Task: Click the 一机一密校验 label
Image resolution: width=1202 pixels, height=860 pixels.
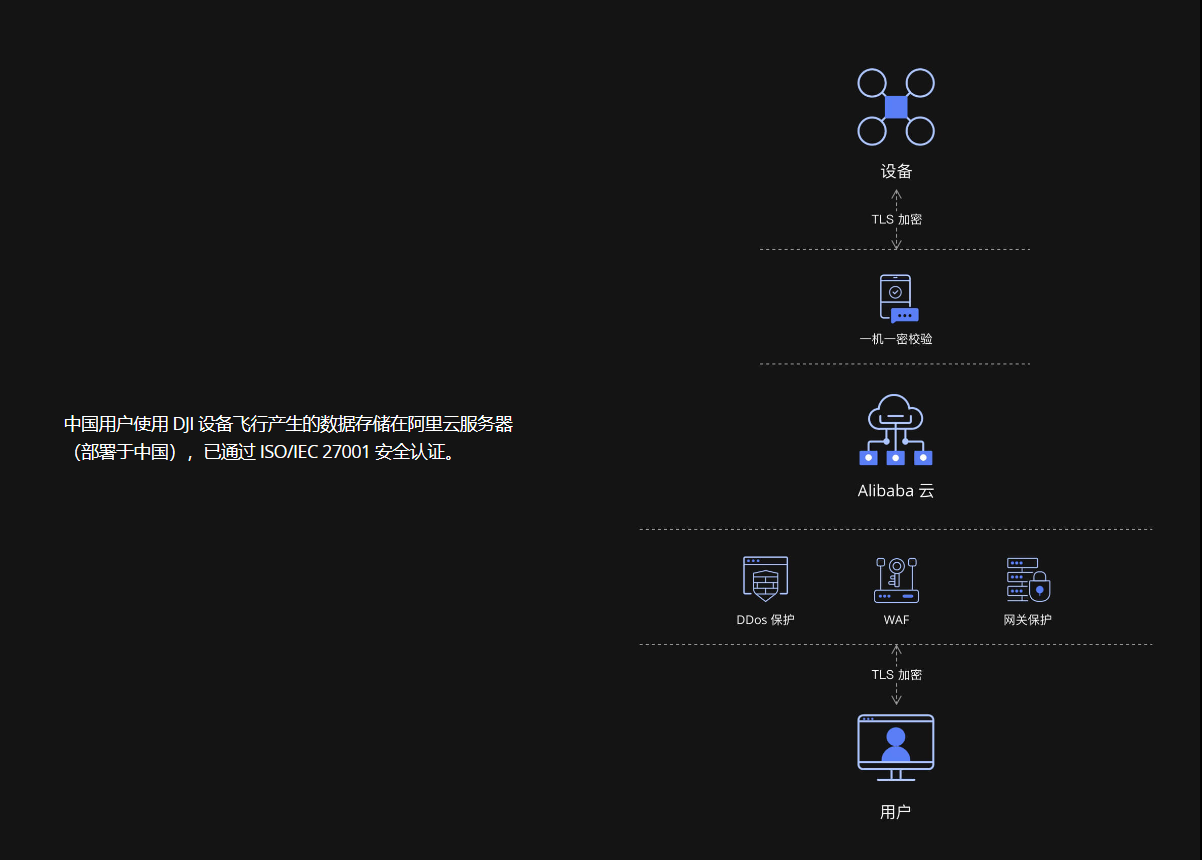Action: tap(896, 339)
